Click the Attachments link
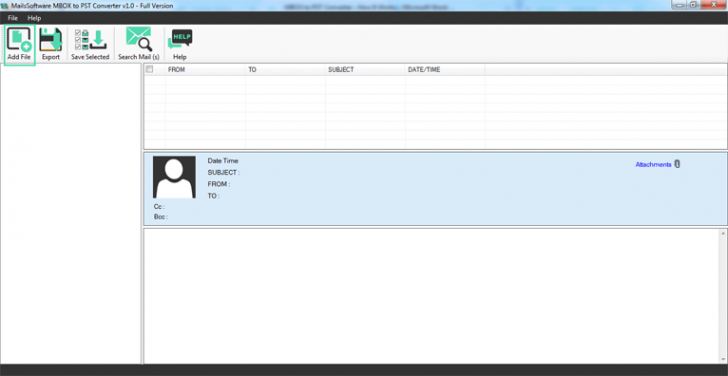The height and width of the screenshot is (376, 728). tap(653, 164)
